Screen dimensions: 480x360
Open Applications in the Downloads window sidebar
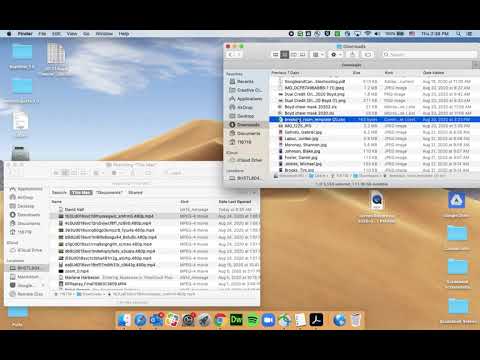[x=249, y=99]
